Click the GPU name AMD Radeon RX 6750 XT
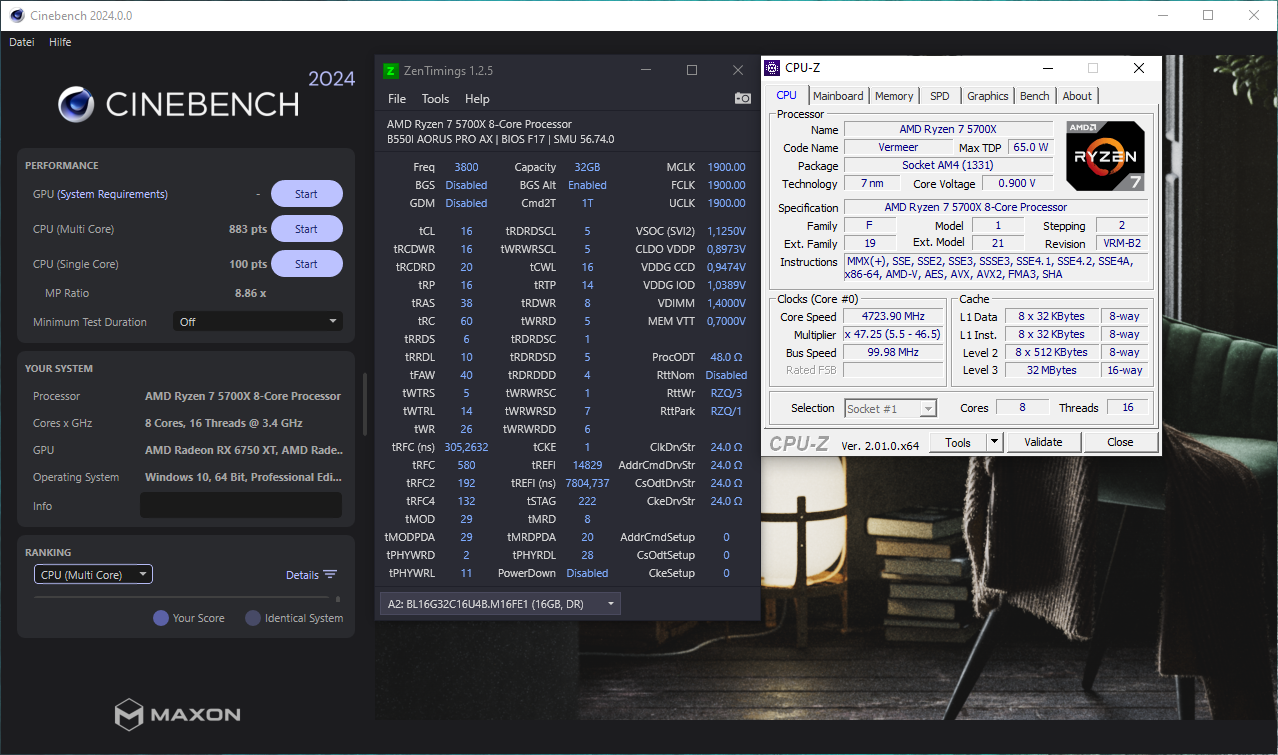 click(243, 450)
